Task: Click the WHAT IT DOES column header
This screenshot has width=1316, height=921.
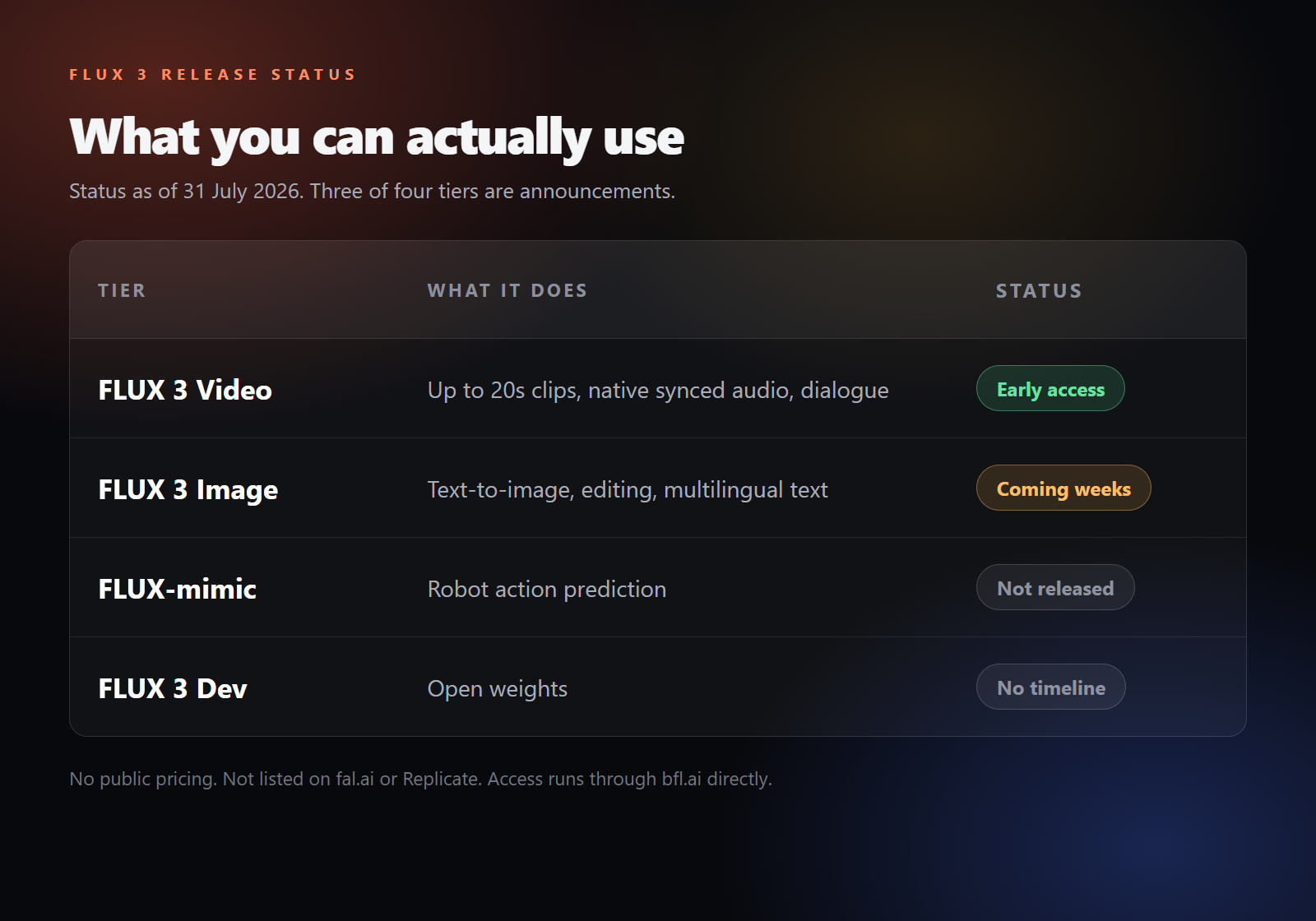Action: pyautogui.click(x=507, y=291)
